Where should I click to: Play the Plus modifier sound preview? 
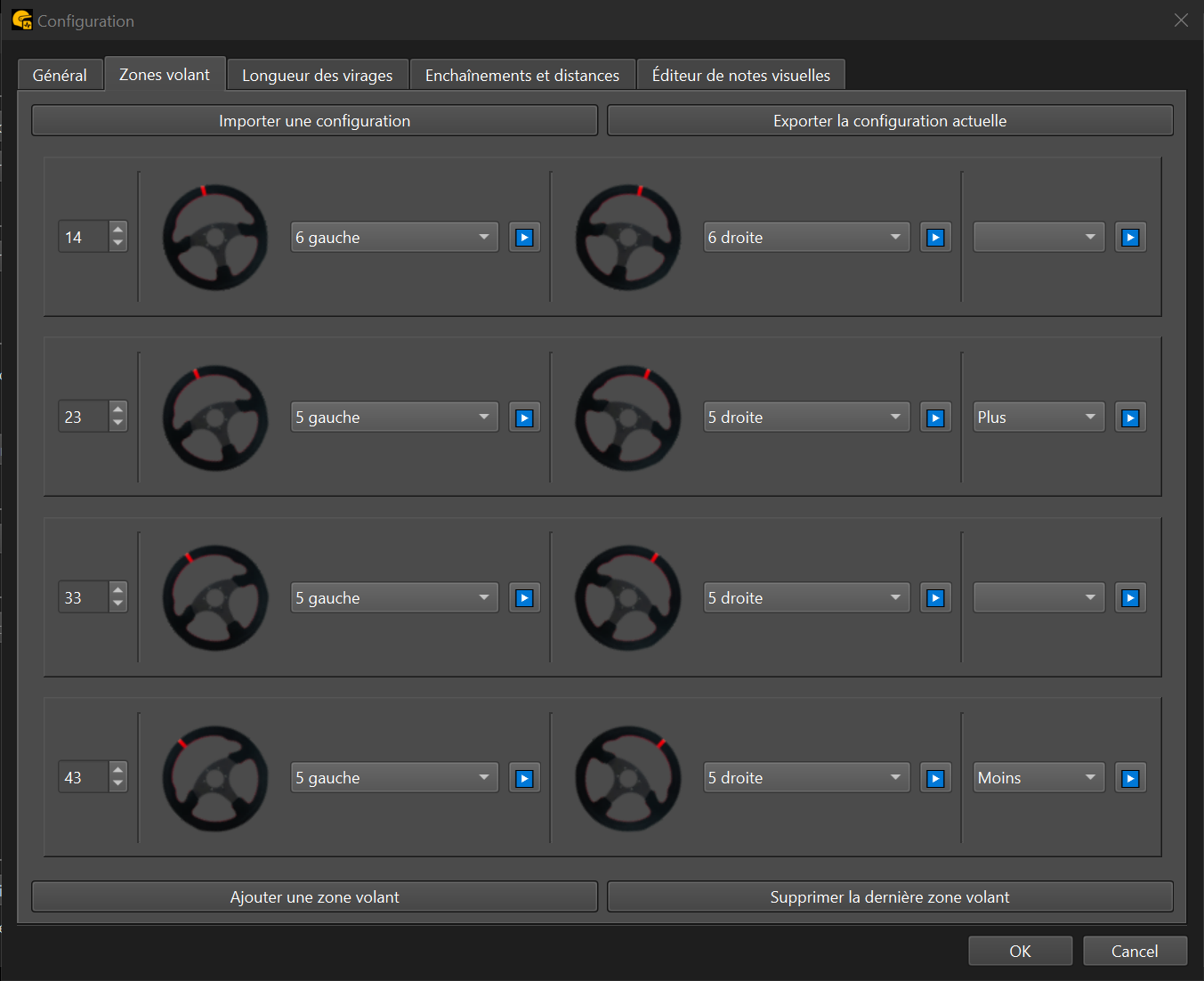click(1130, 418)
